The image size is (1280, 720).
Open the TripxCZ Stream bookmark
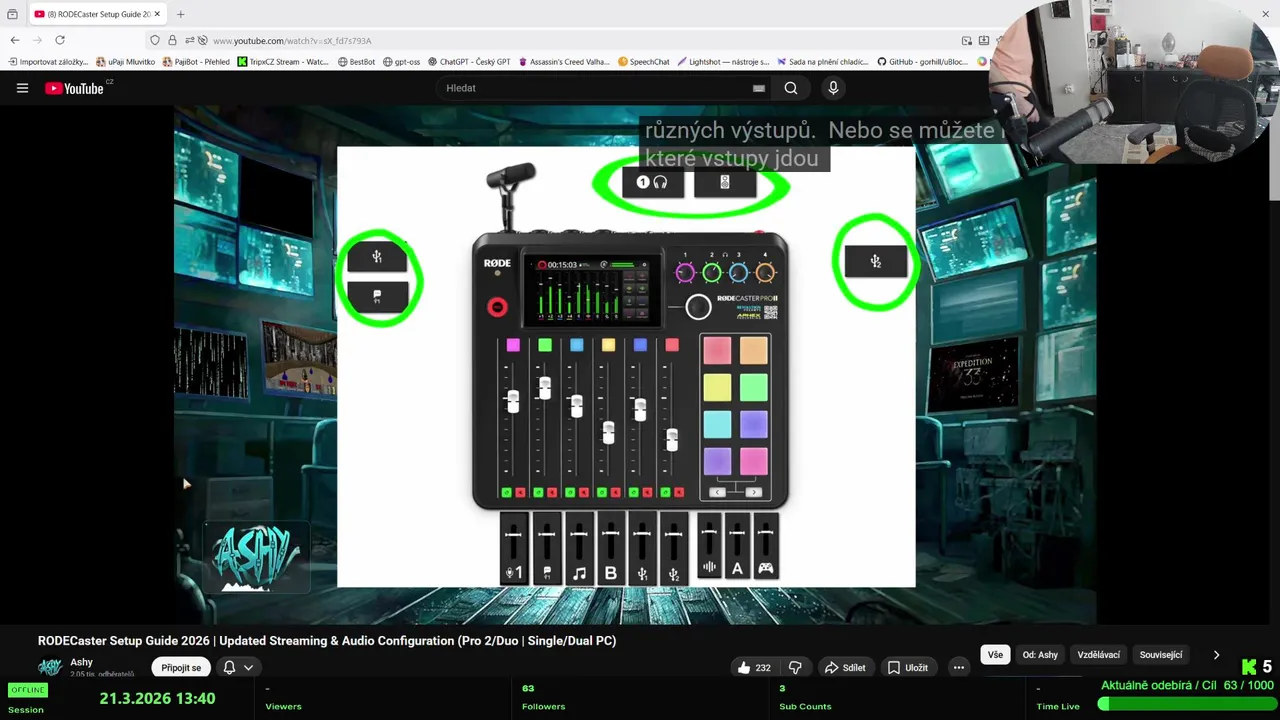tap(283, 61)
